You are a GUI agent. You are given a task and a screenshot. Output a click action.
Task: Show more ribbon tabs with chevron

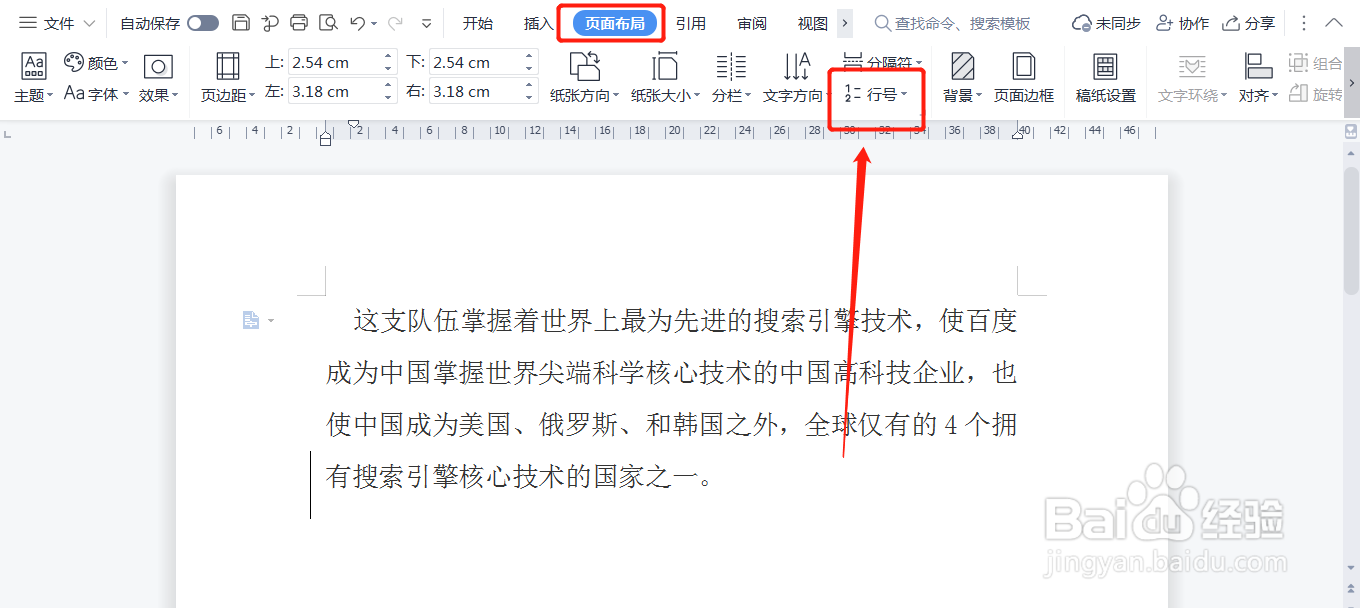[845, 23]
